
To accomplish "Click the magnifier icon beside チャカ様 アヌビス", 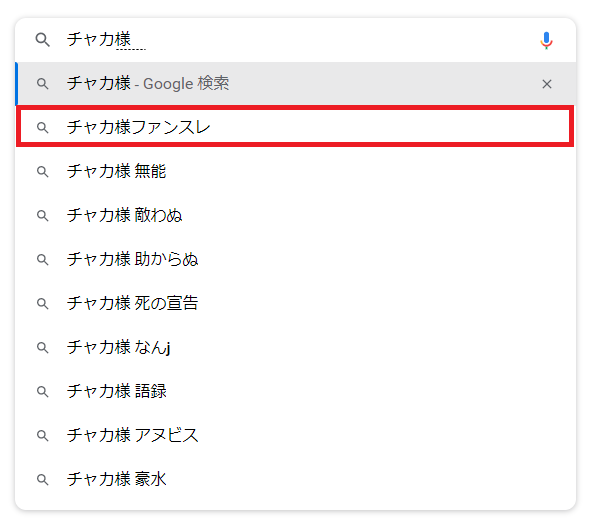I will (x=43, y=436).
